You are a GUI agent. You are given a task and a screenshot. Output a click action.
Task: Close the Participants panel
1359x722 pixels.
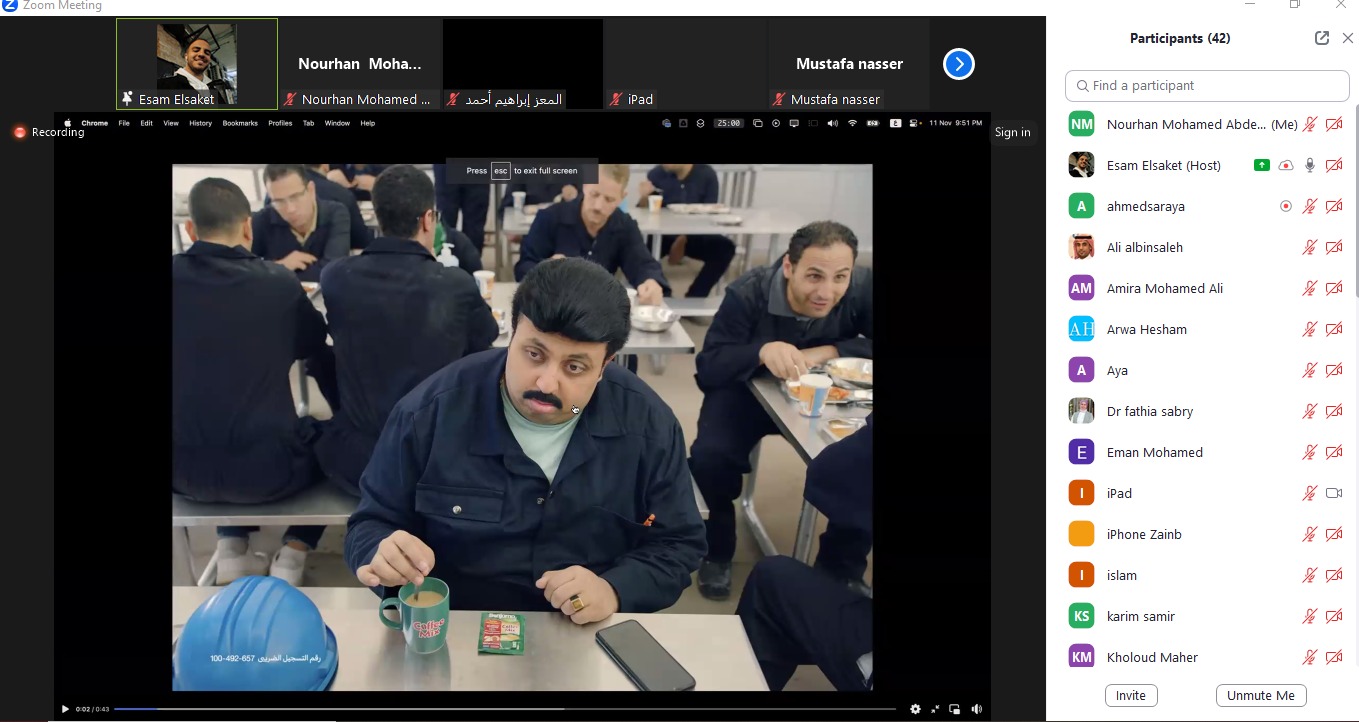(1348, 38)
